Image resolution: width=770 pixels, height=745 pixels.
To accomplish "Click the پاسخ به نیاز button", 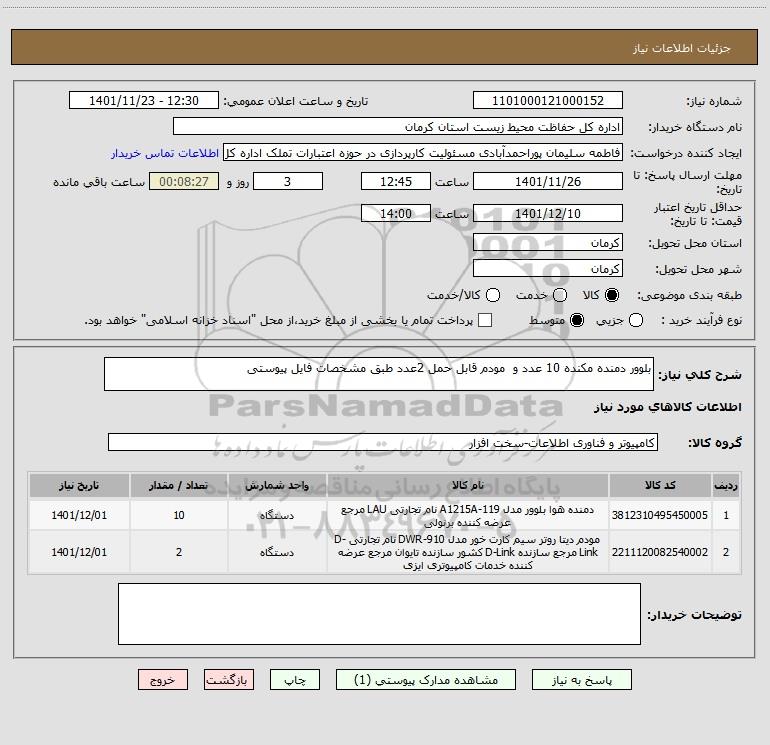I will [581, 680].
